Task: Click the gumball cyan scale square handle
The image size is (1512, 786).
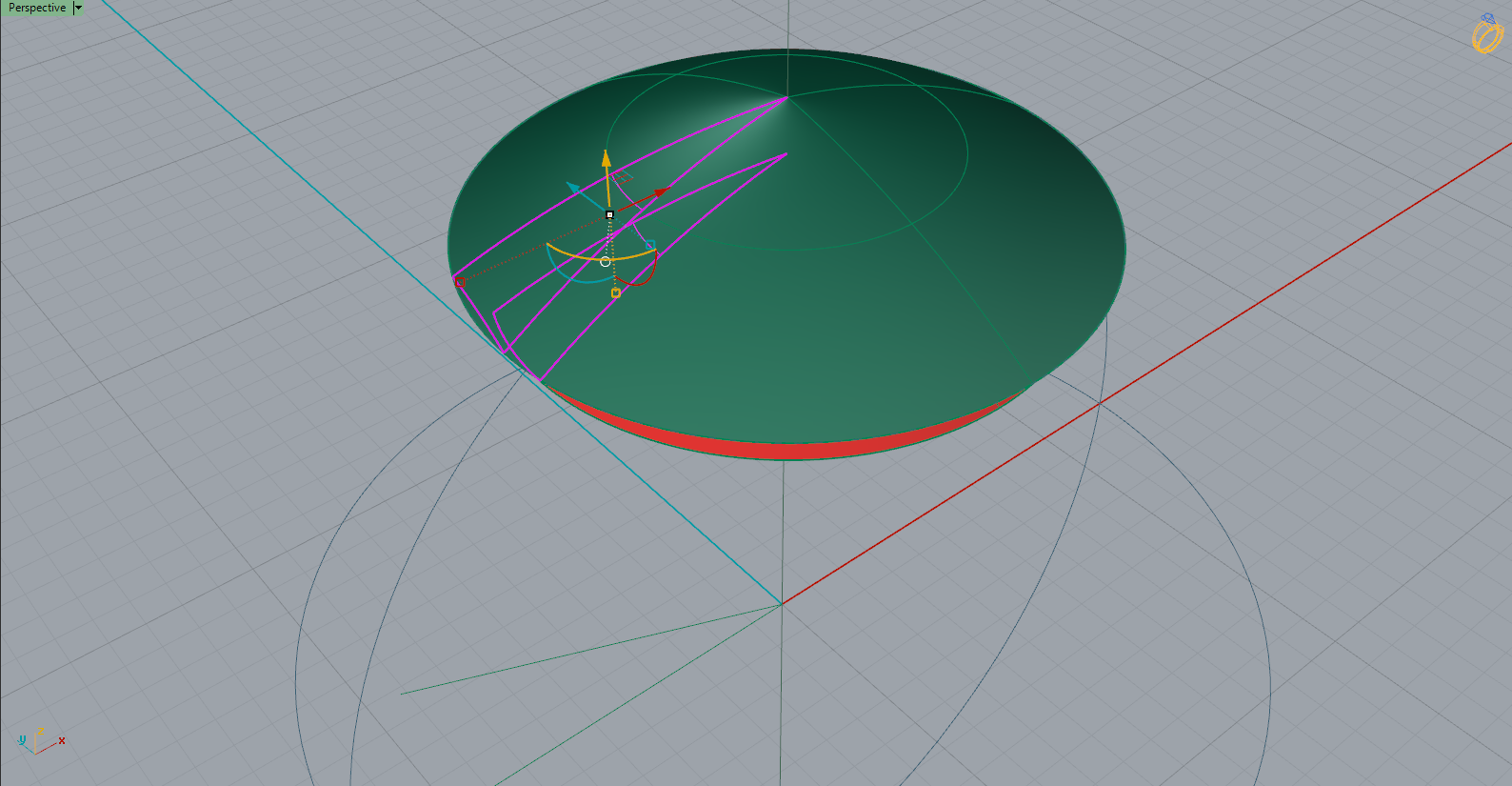Action: 650,245
